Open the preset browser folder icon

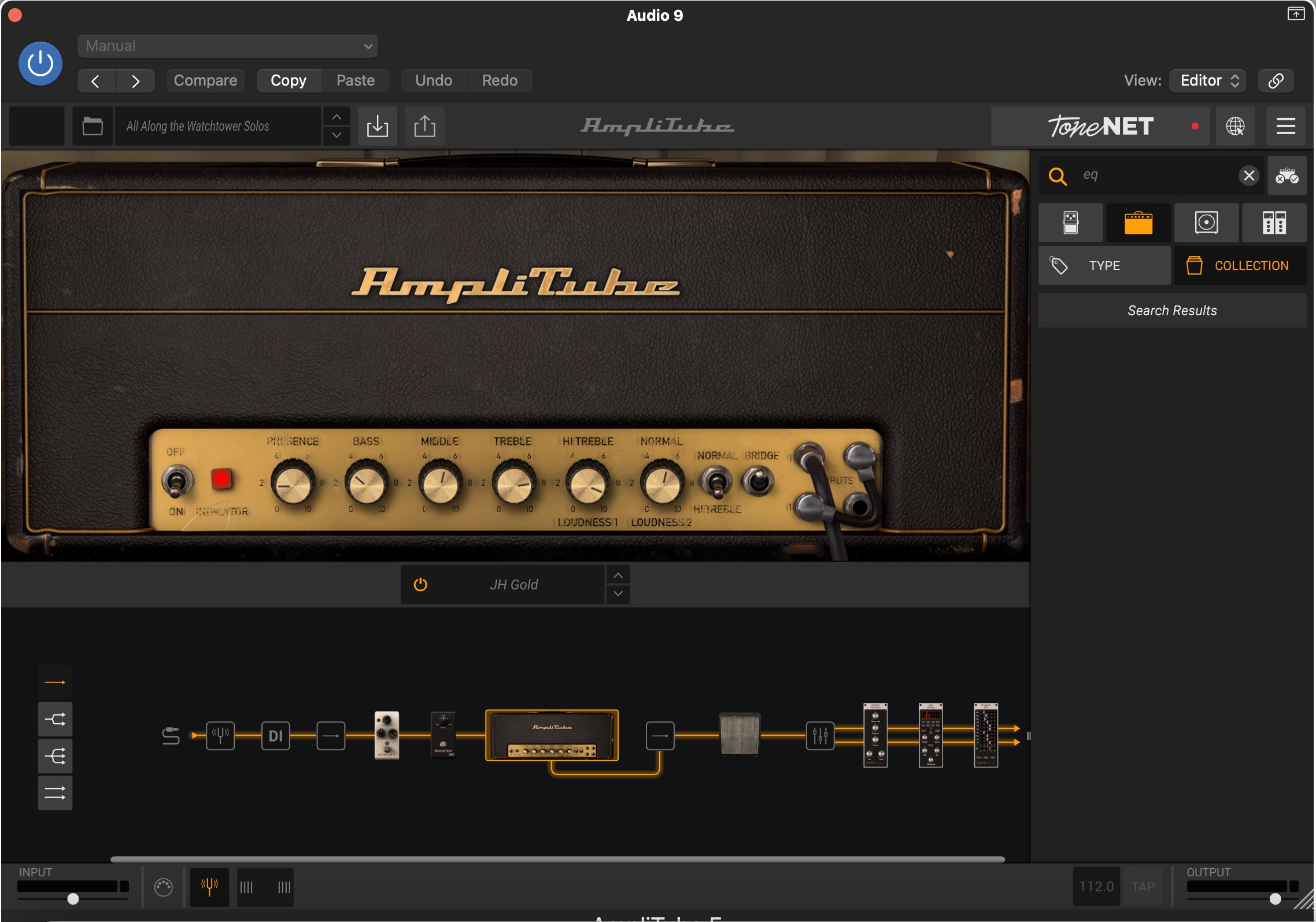93,126
